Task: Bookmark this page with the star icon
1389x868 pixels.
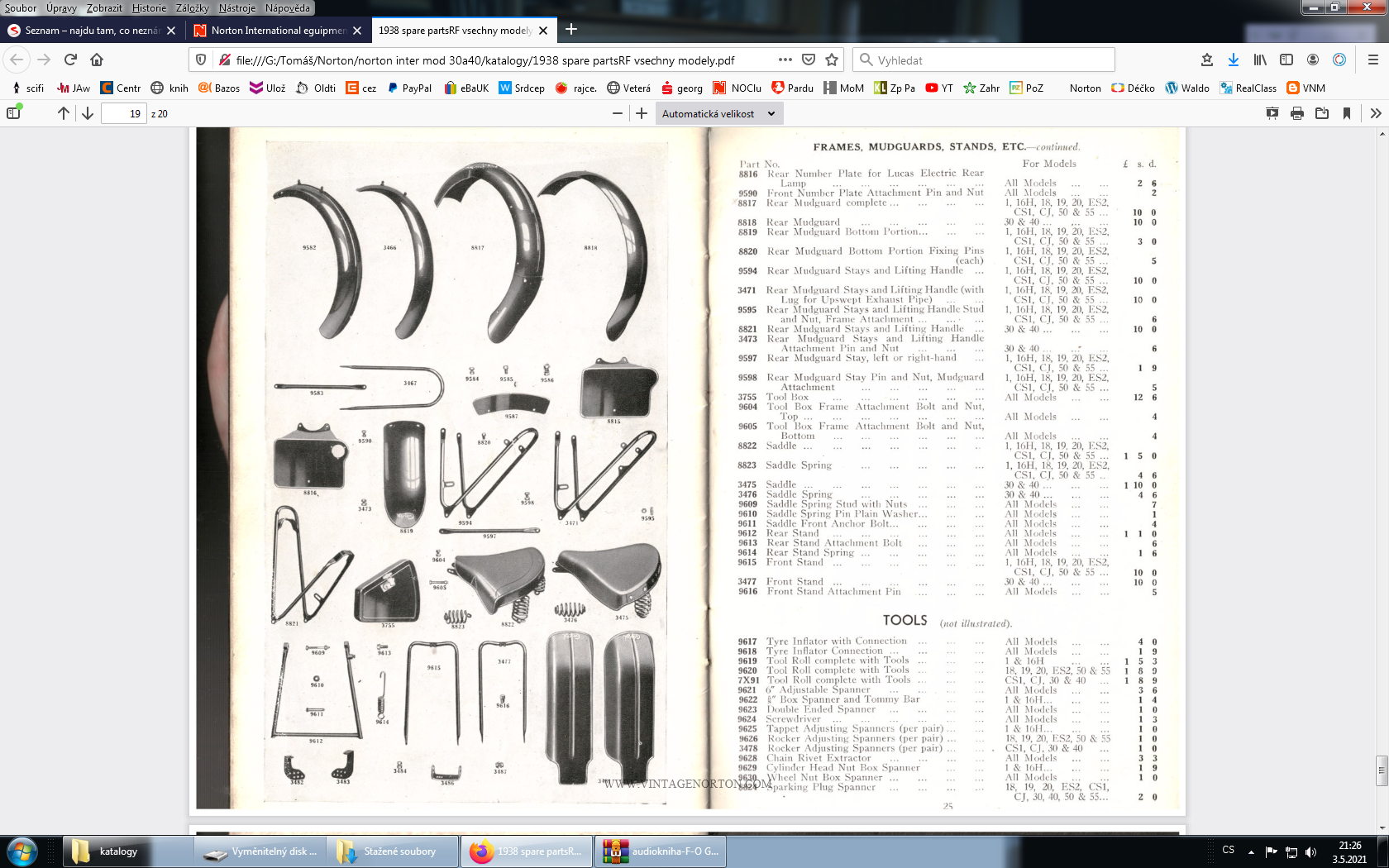Action: (x=832, y=60)
